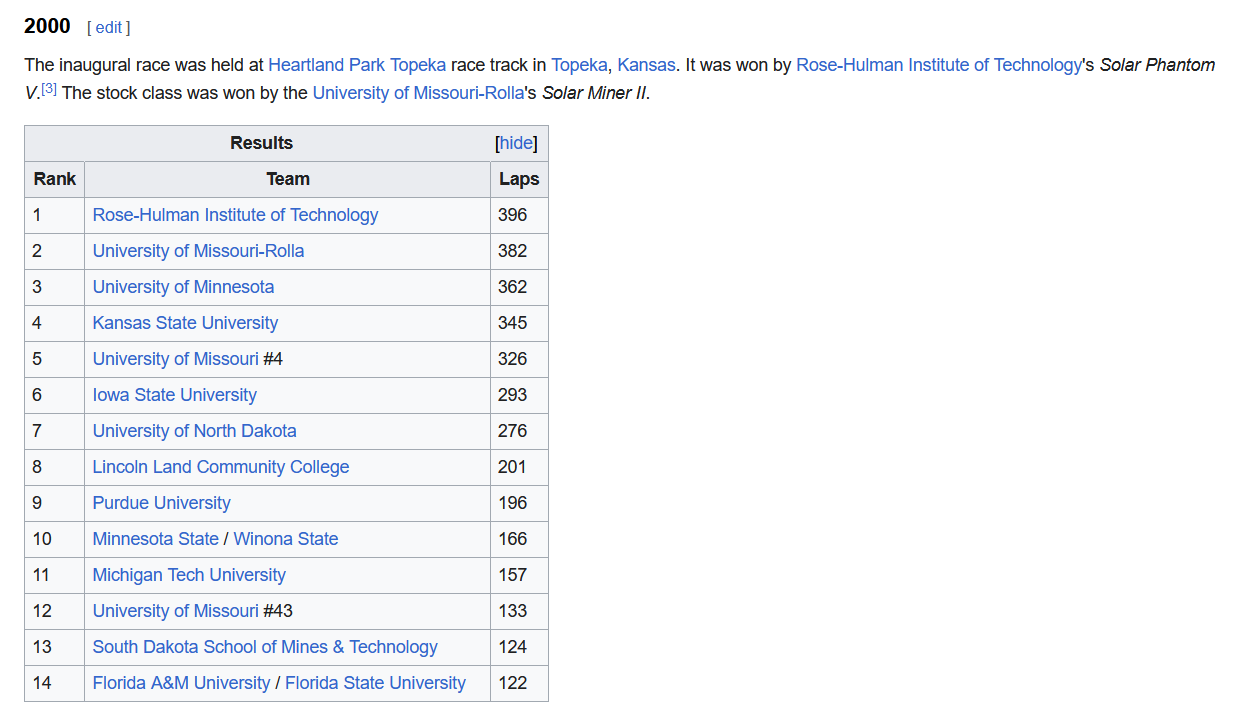1242x719 pixels.
Task: Collapse the Results table with hide
Action: (x=516, y=143)
